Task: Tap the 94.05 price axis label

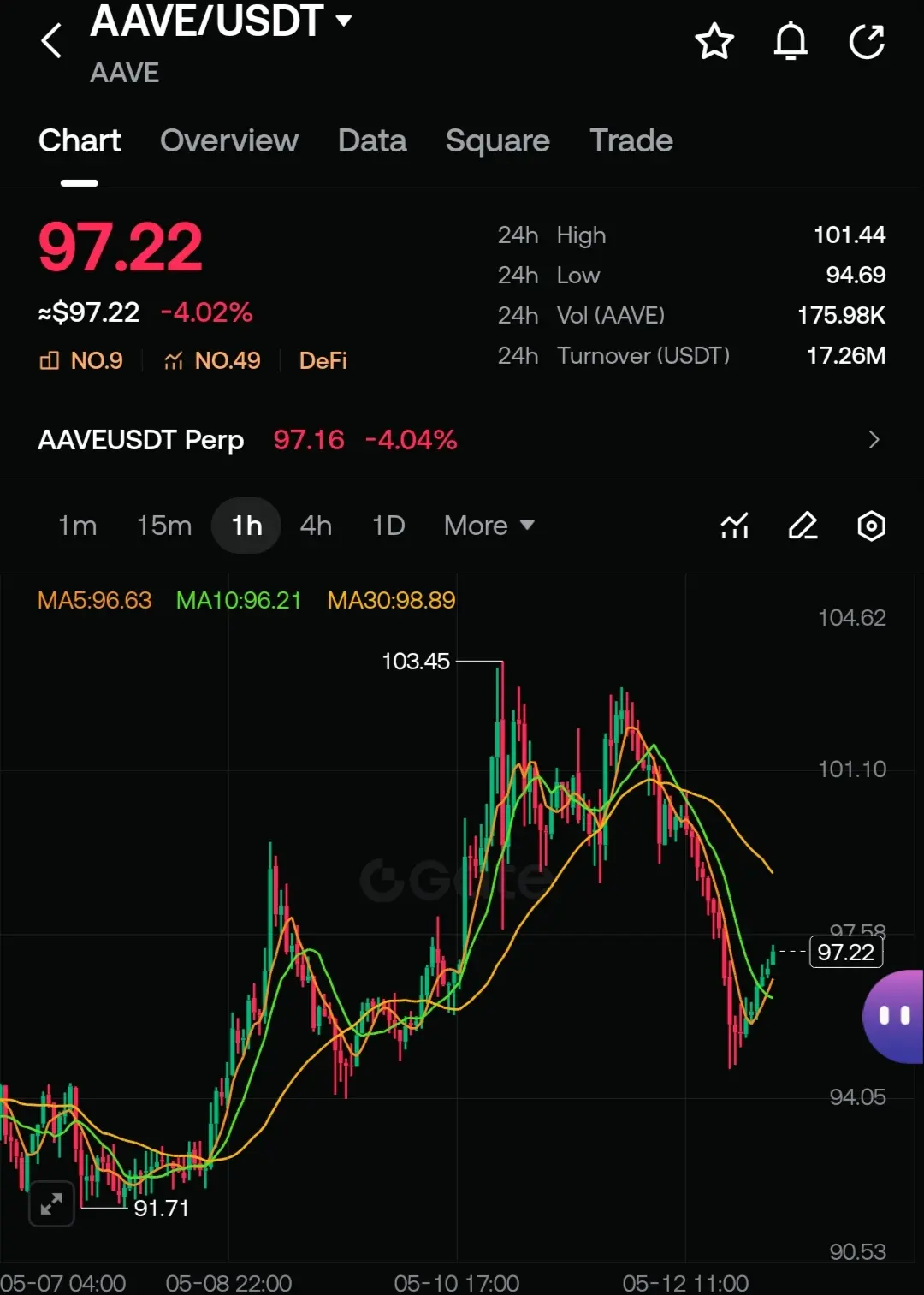Action: (x=858, y=1096)
